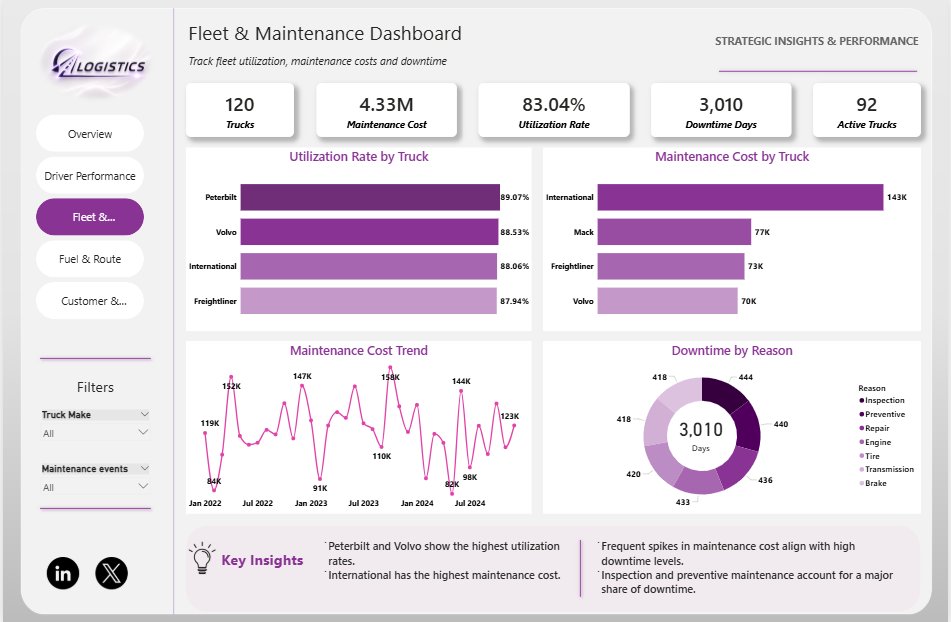Click the Key Insights lightbulb icon
This screenshot has width=951, height=622.
click(202, 558)
